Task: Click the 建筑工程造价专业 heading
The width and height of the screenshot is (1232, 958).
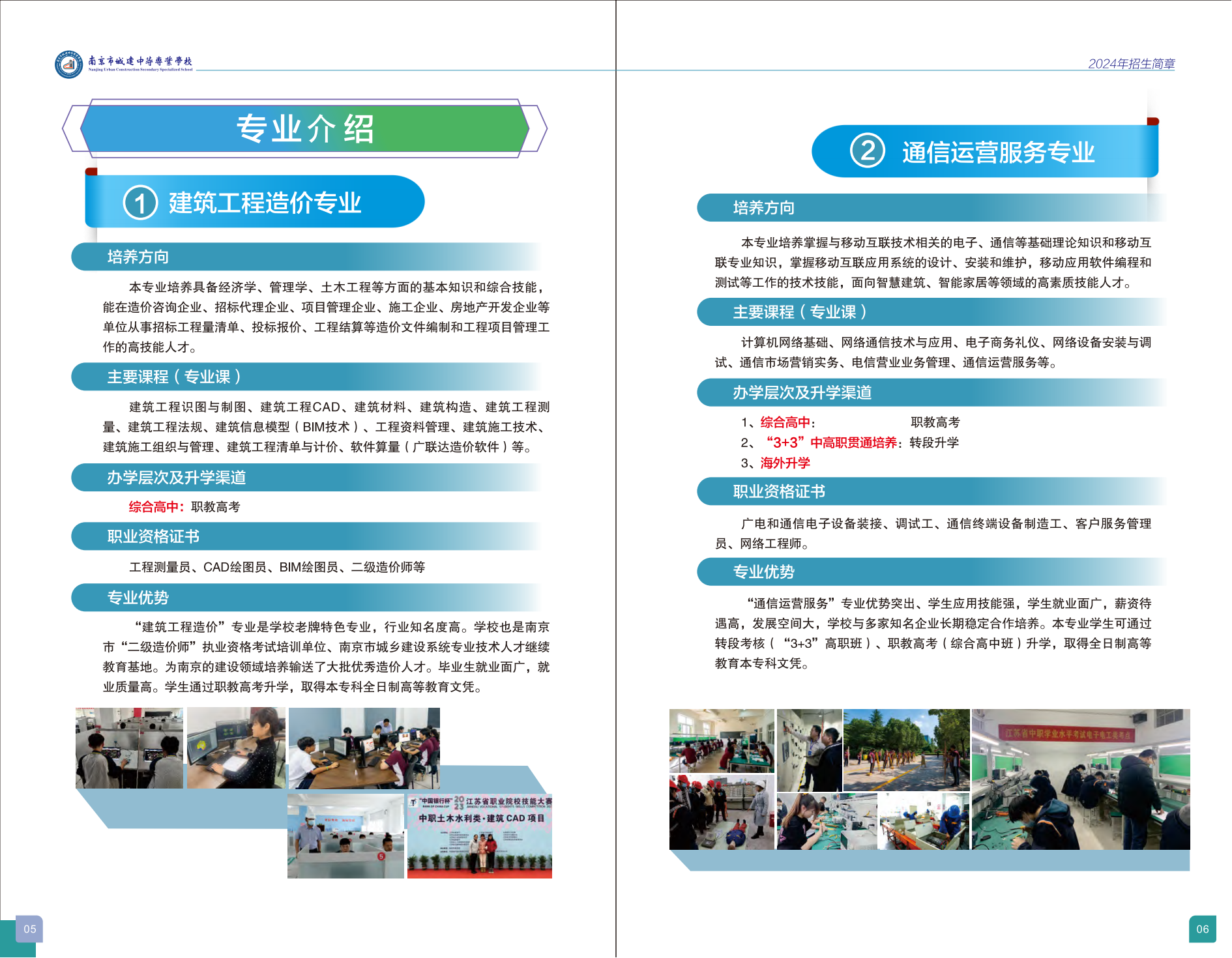Action: 265,203
